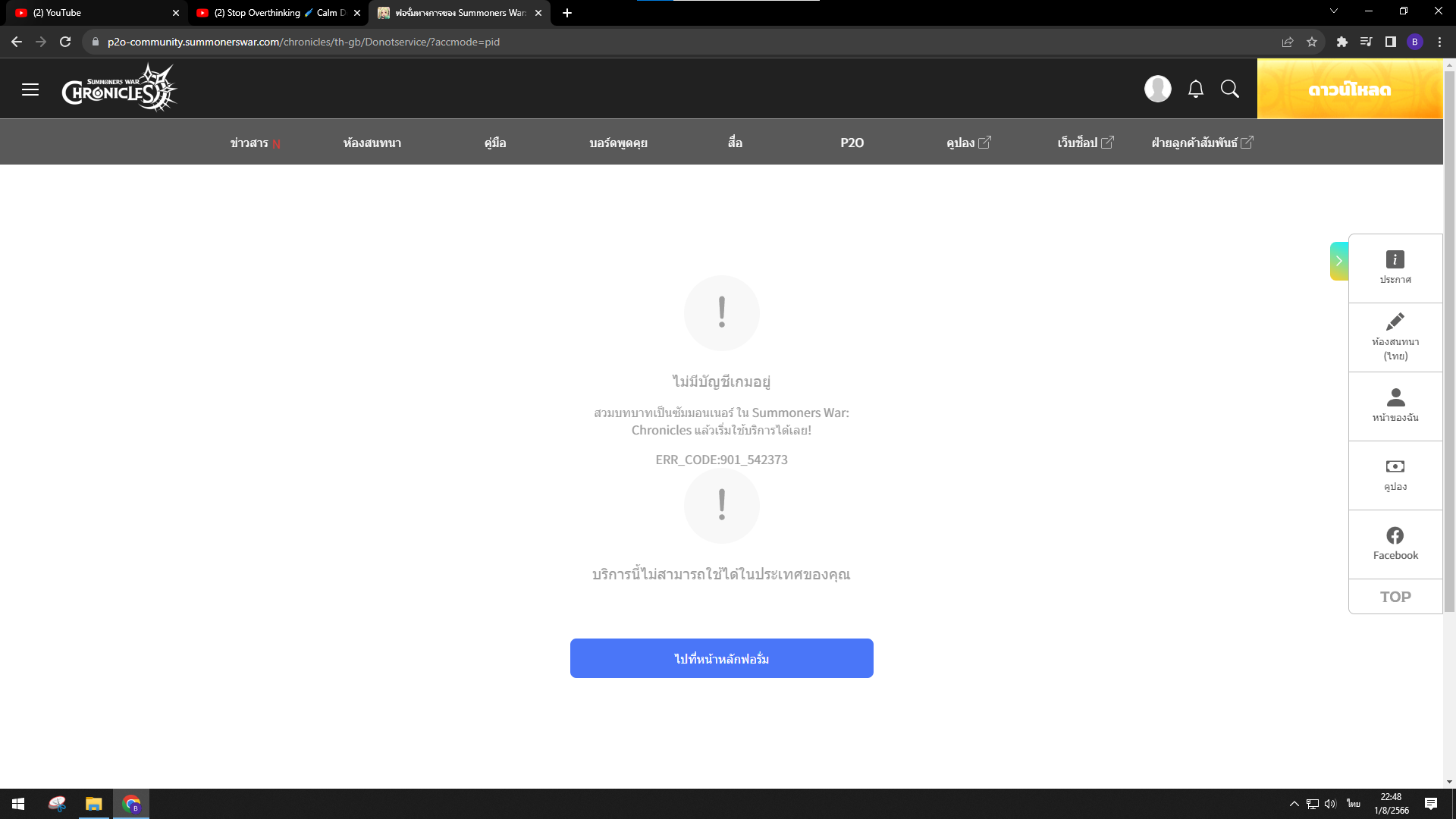
Task: Open the Windows notification center
Action: 1431,804
